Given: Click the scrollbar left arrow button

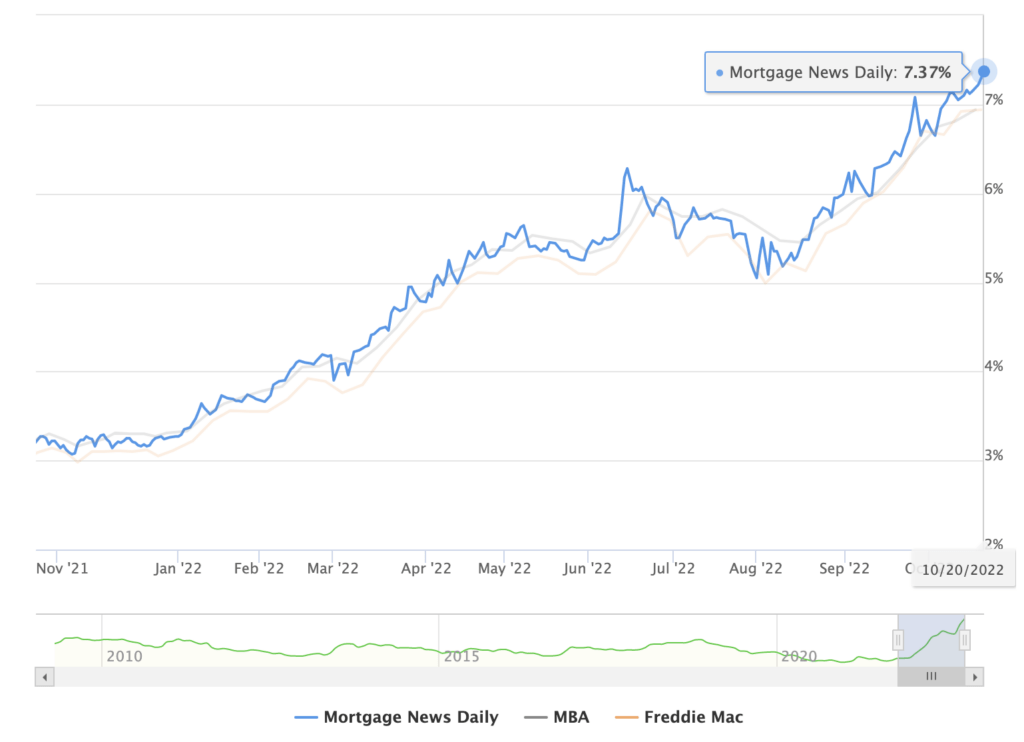Looking at the screenshot, I should coord(42,677).
